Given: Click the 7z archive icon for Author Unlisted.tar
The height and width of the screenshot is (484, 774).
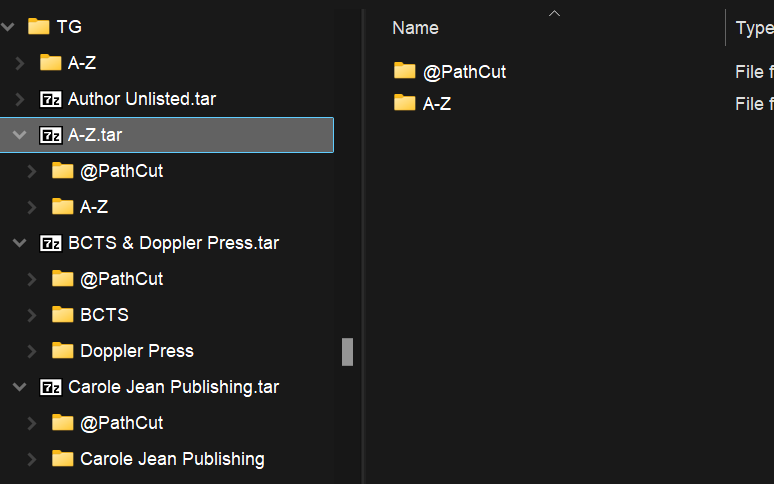Looking at the screenshot, I should pyautogui.click(x=50, y=99).
